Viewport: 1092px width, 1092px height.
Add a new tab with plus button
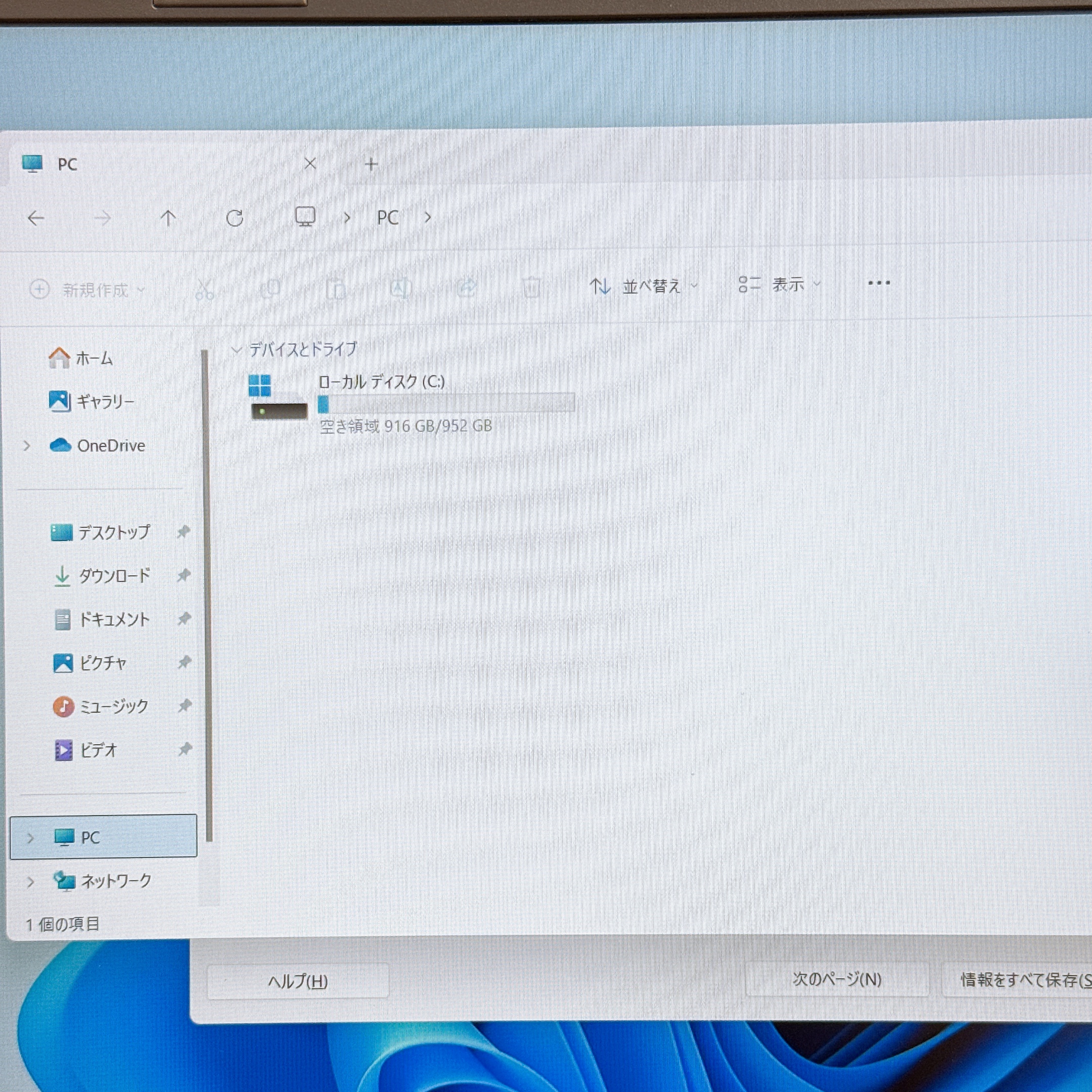pos(371,164)
